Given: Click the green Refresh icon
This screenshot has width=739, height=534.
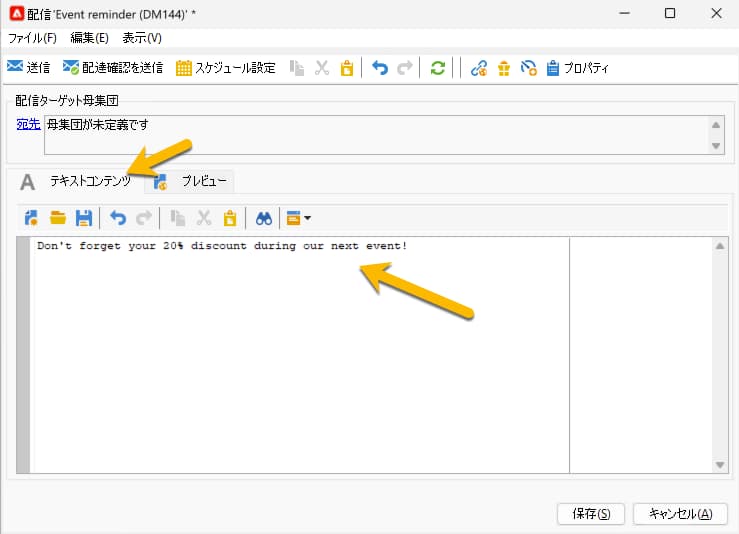Looking at the screenshot, I should (438, 68).
